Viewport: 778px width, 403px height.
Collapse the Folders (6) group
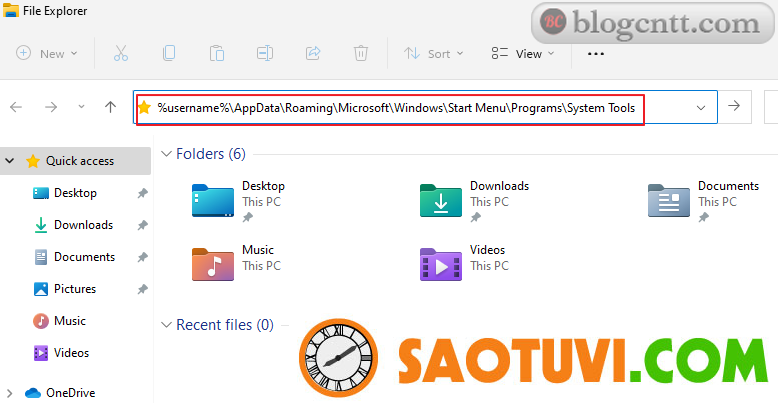[x=166, y=154]
